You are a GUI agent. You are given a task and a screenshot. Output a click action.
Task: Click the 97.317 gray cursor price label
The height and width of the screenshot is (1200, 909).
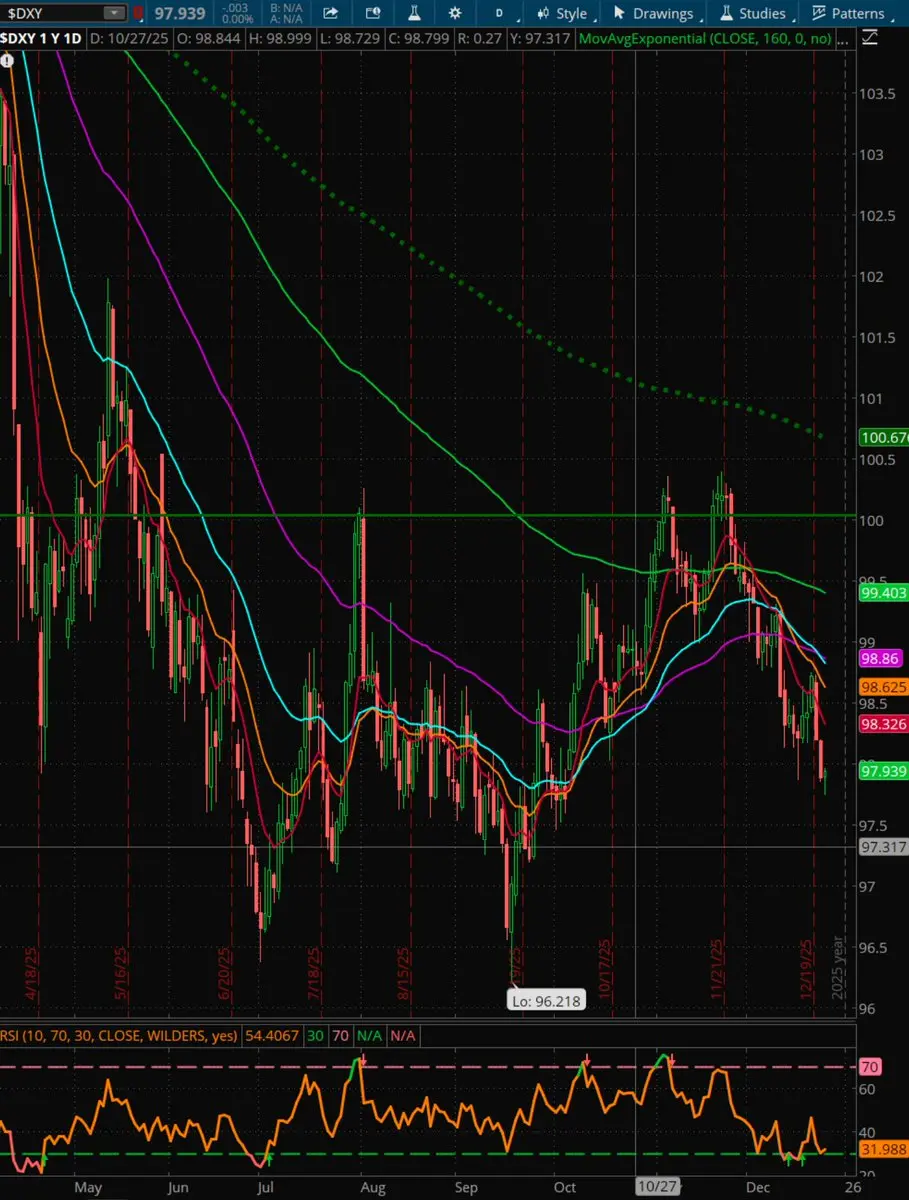[883, 847]
